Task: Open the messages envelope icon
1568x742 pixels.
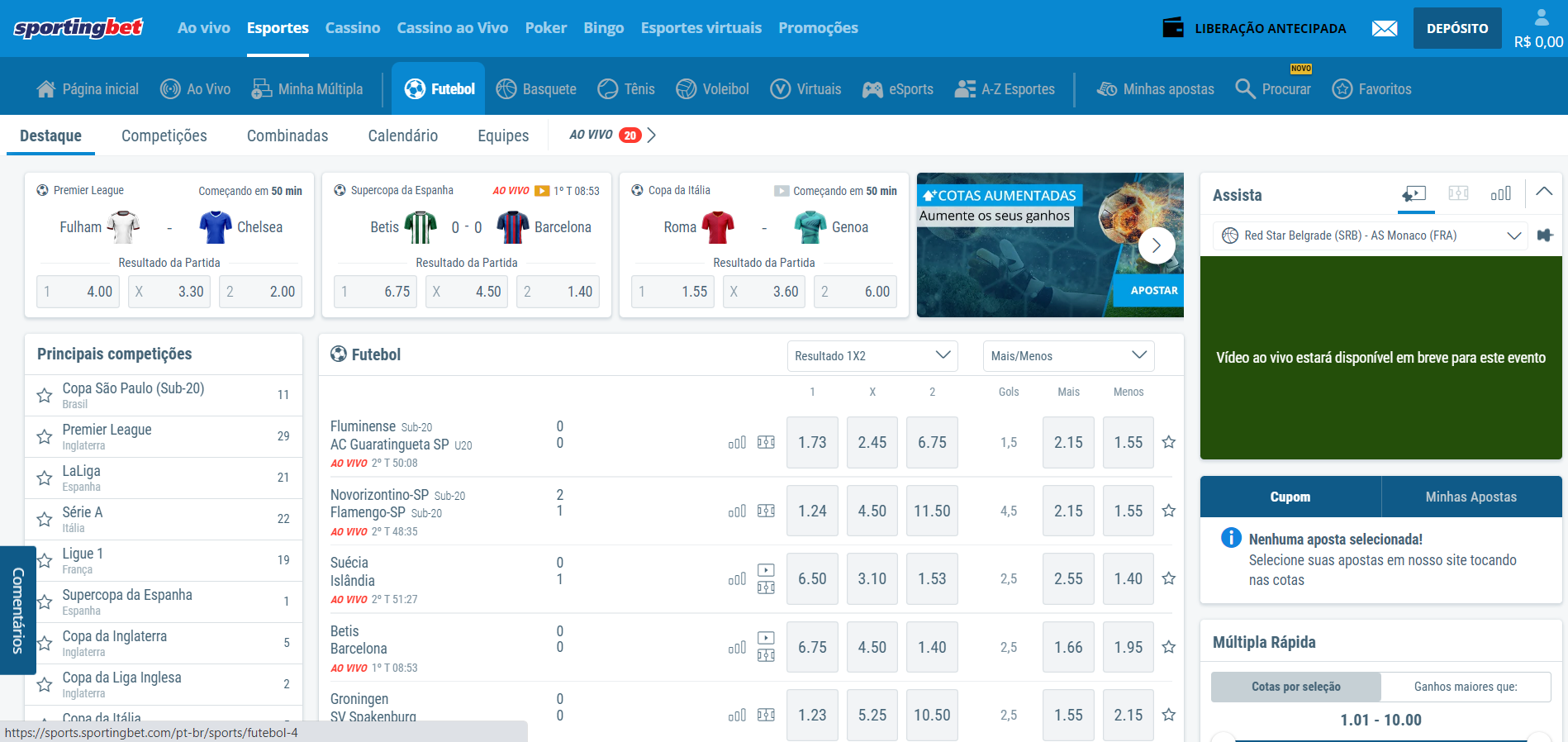Action: (1385, 29)
